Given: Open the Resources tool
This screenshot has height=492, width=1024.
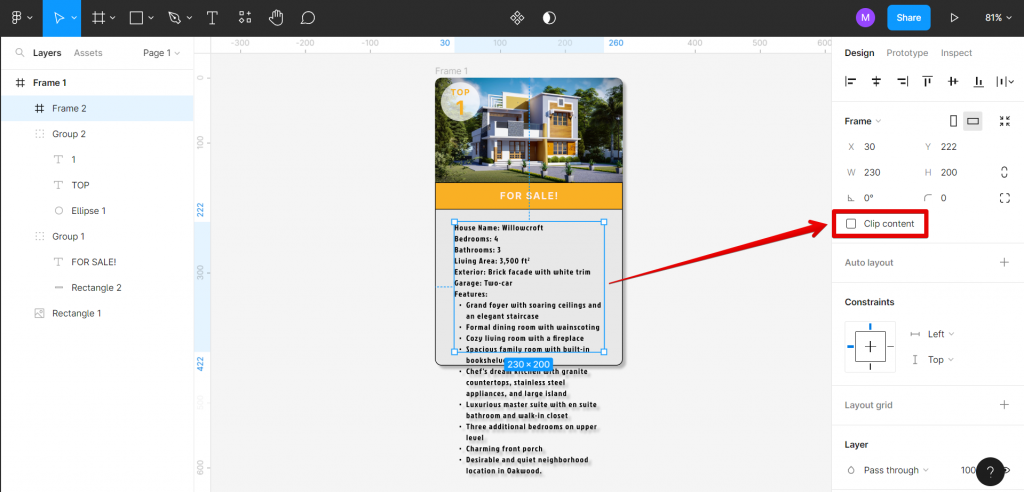Looking at the screenshot, I should 245,18.
